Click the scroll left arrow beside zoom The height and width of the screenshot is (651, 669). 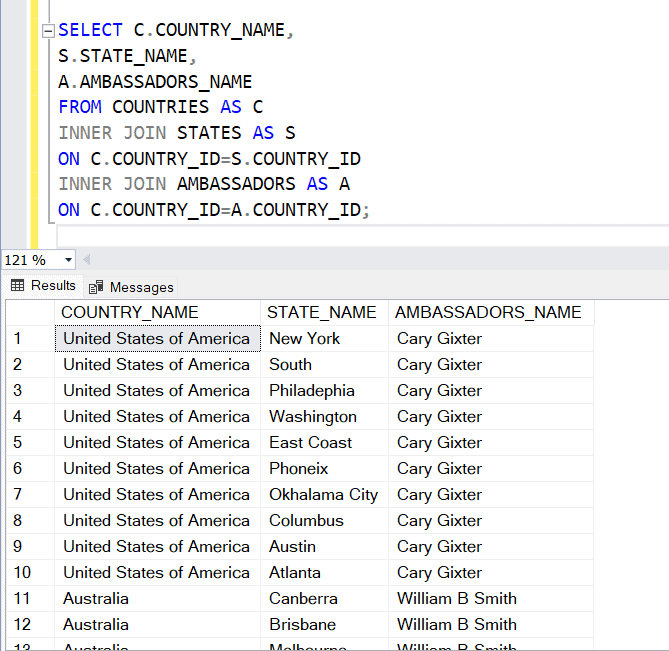tap(87, 259)
